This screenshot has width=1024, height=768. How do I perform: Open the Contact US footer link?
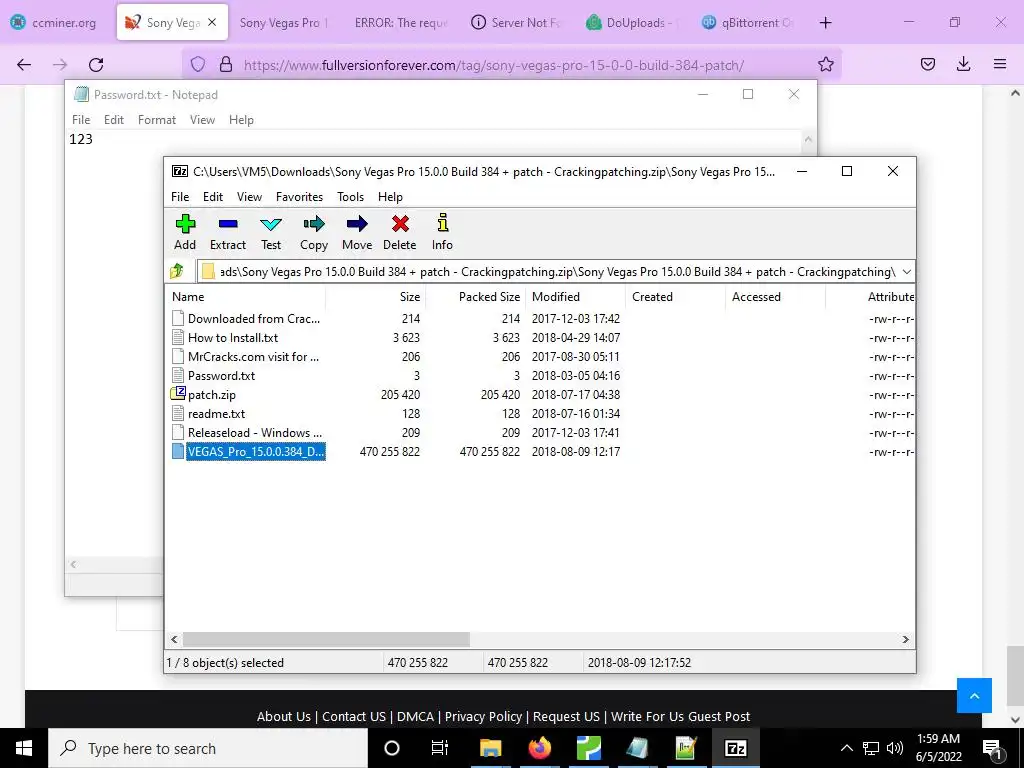354,716
